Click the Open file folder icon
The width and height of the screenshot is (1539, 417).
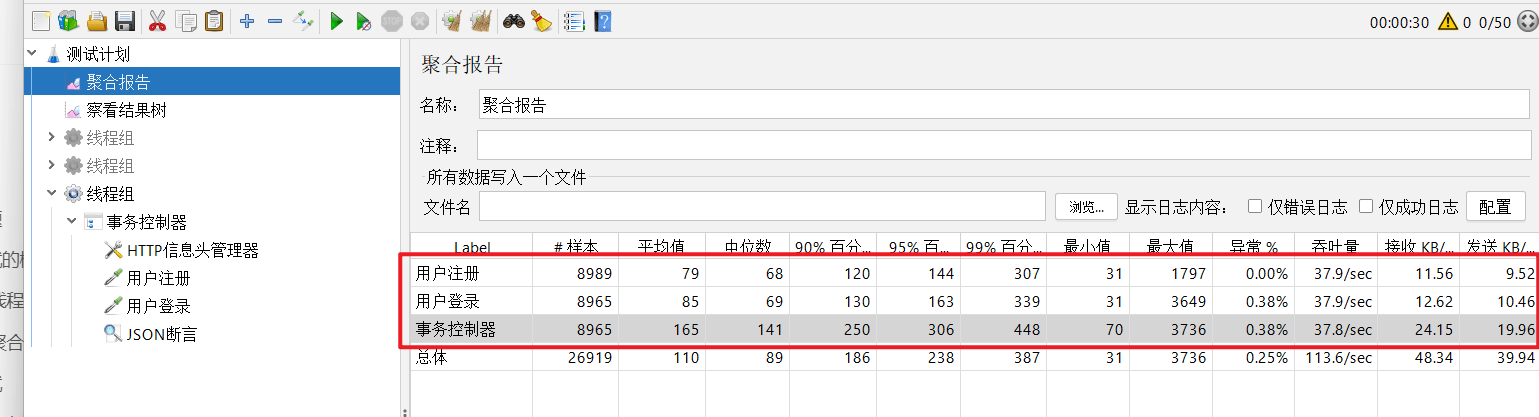(97, 20)
